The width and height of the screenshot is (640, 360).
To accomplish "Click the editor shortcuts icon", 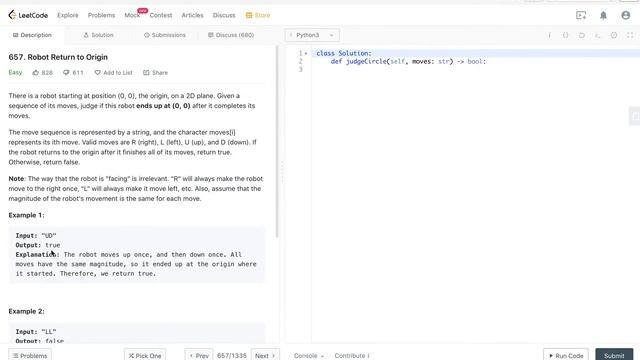I will [x=598, y=36].
